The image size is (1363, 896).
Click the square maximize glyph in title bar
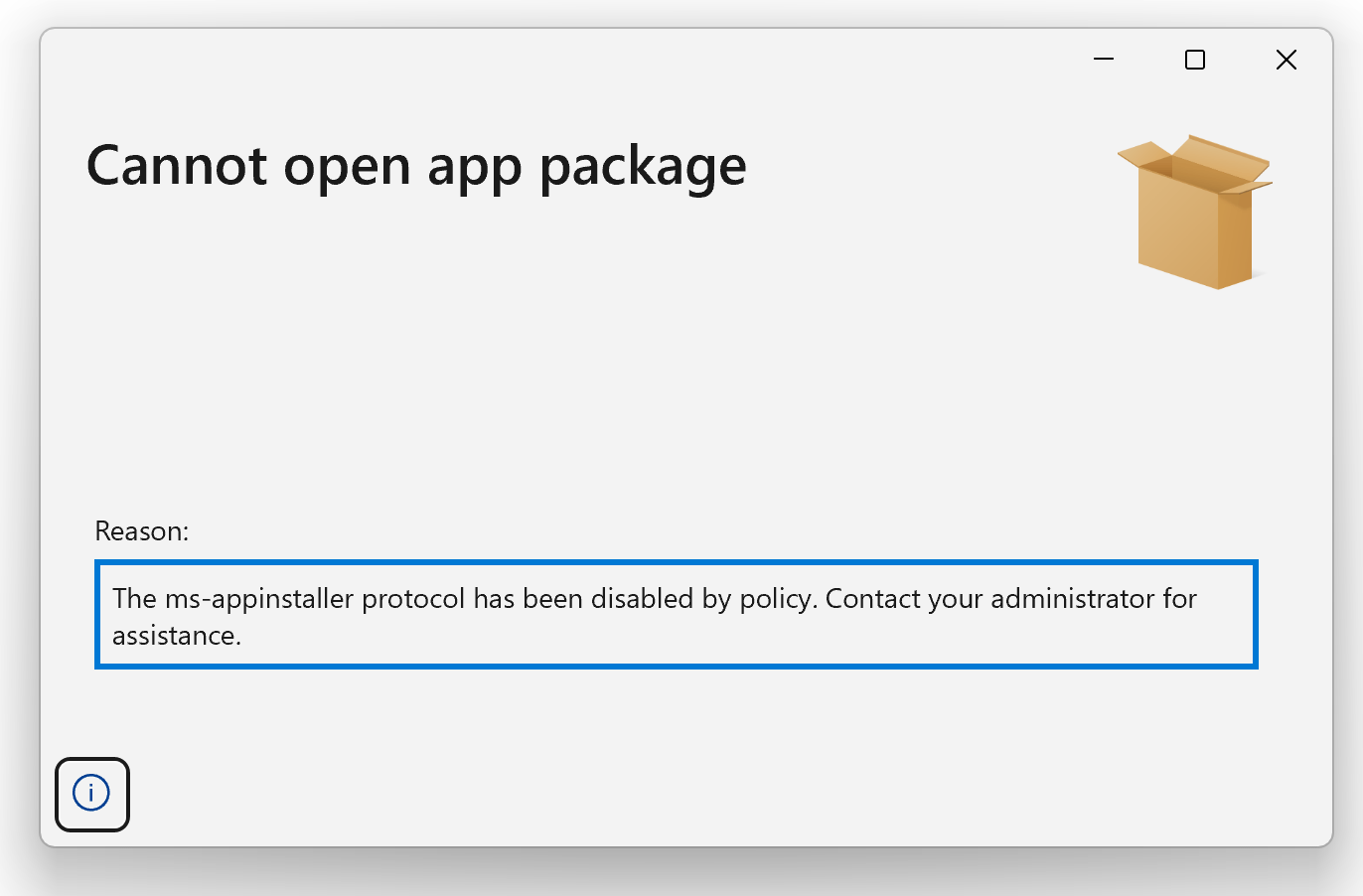pyautogui.click(x=1195, y=60)
